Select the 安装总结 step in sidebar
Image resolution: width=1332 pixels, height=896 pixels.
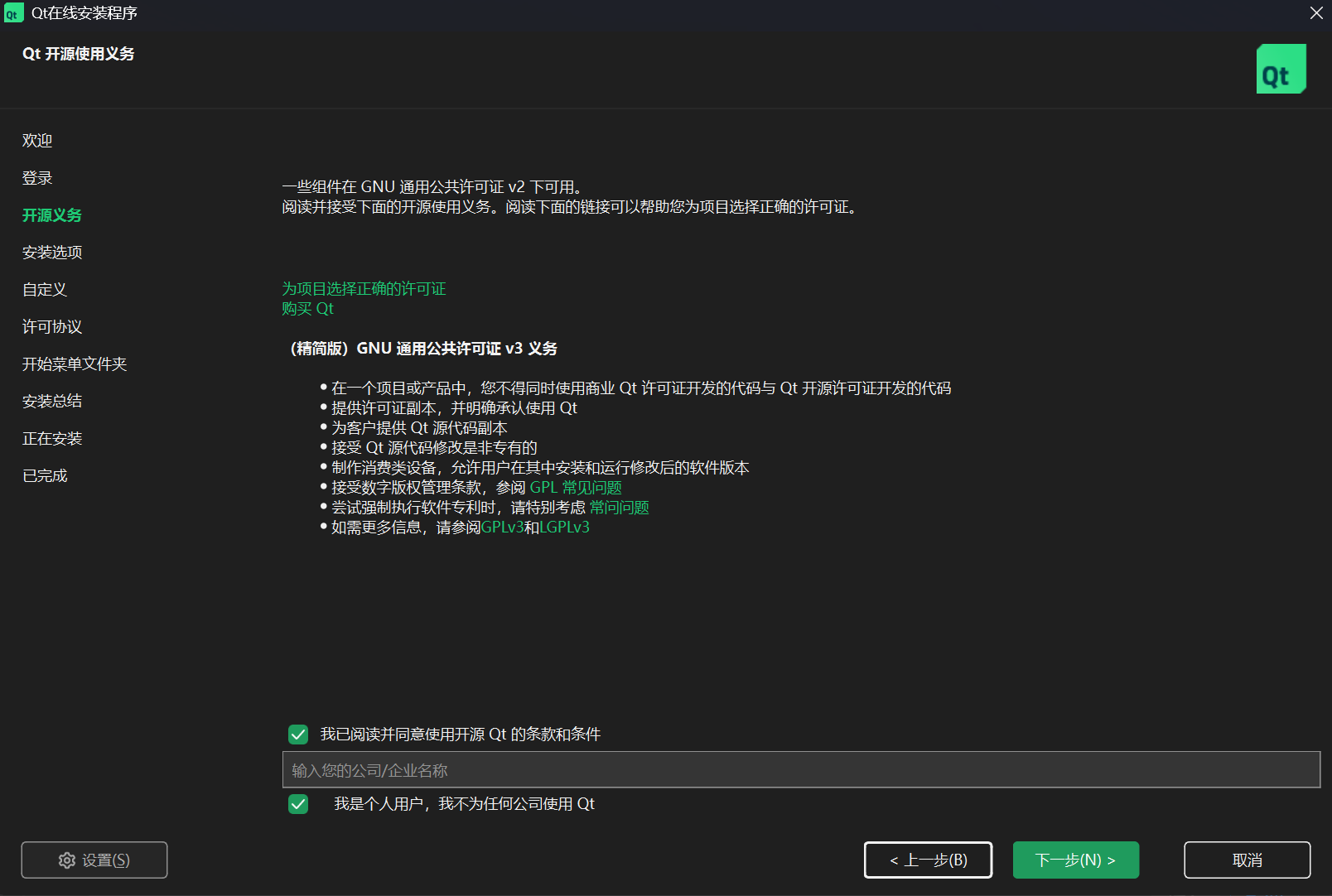click(x=52, y=402)
